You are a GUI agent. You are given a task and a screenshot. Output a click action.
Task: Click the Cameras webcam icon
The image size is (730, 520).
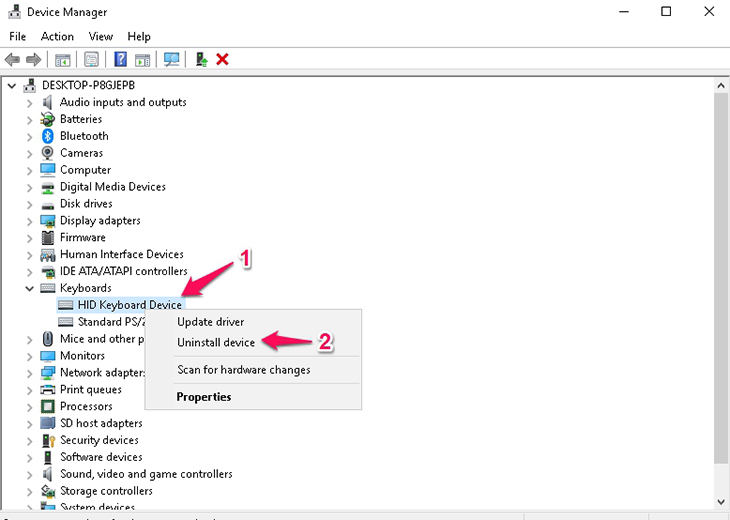click(47, 153)
